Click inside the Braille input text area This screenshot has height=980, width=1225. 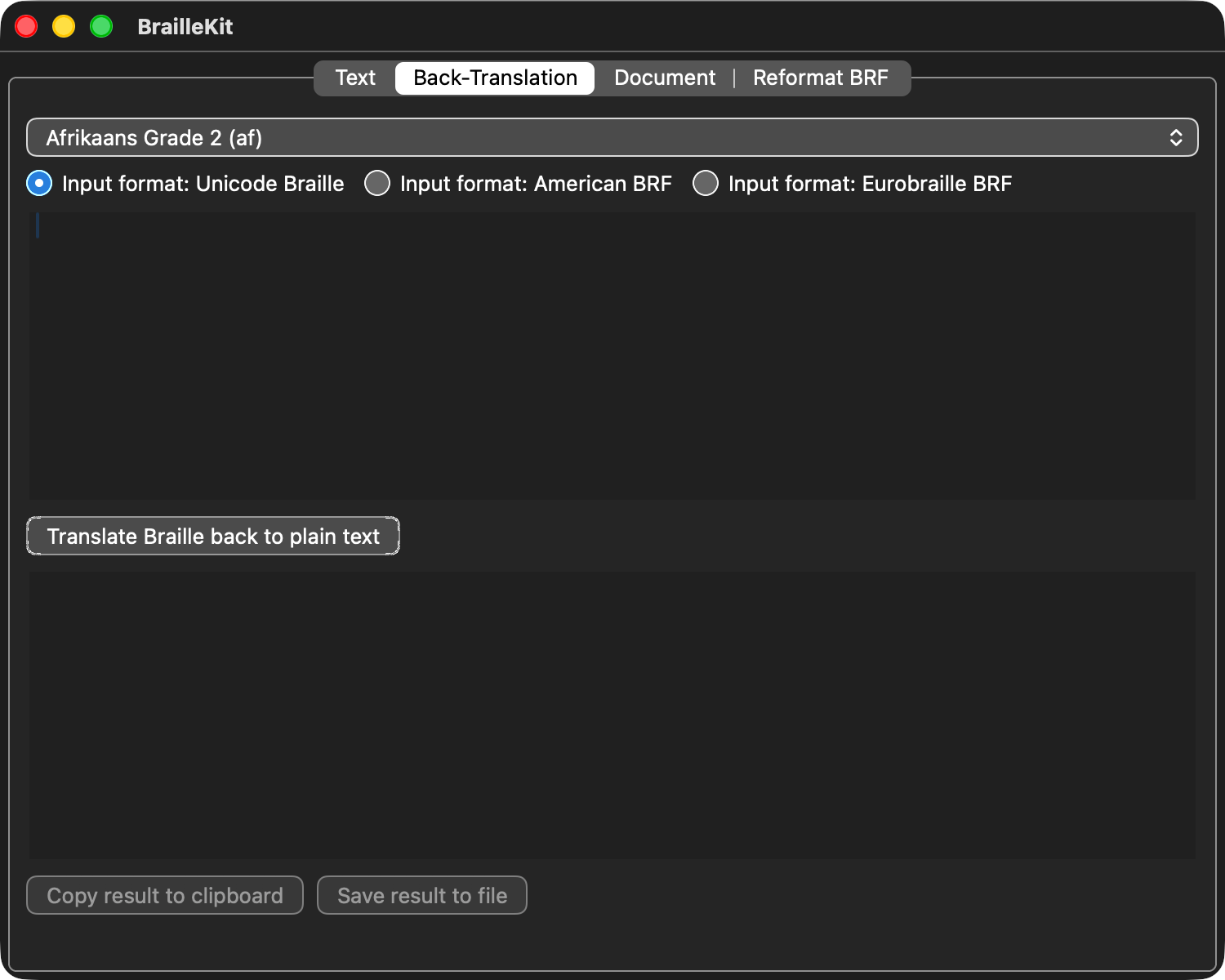click(x=612, y=356)
